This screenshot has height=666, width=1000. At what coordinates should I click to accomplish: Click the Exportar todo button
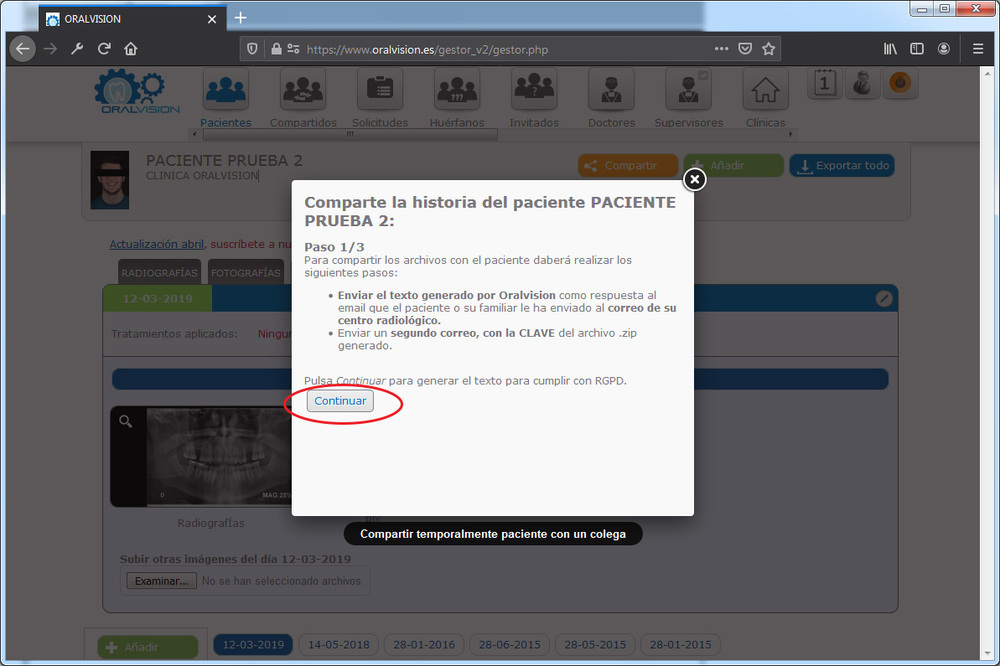pos(842,166)
